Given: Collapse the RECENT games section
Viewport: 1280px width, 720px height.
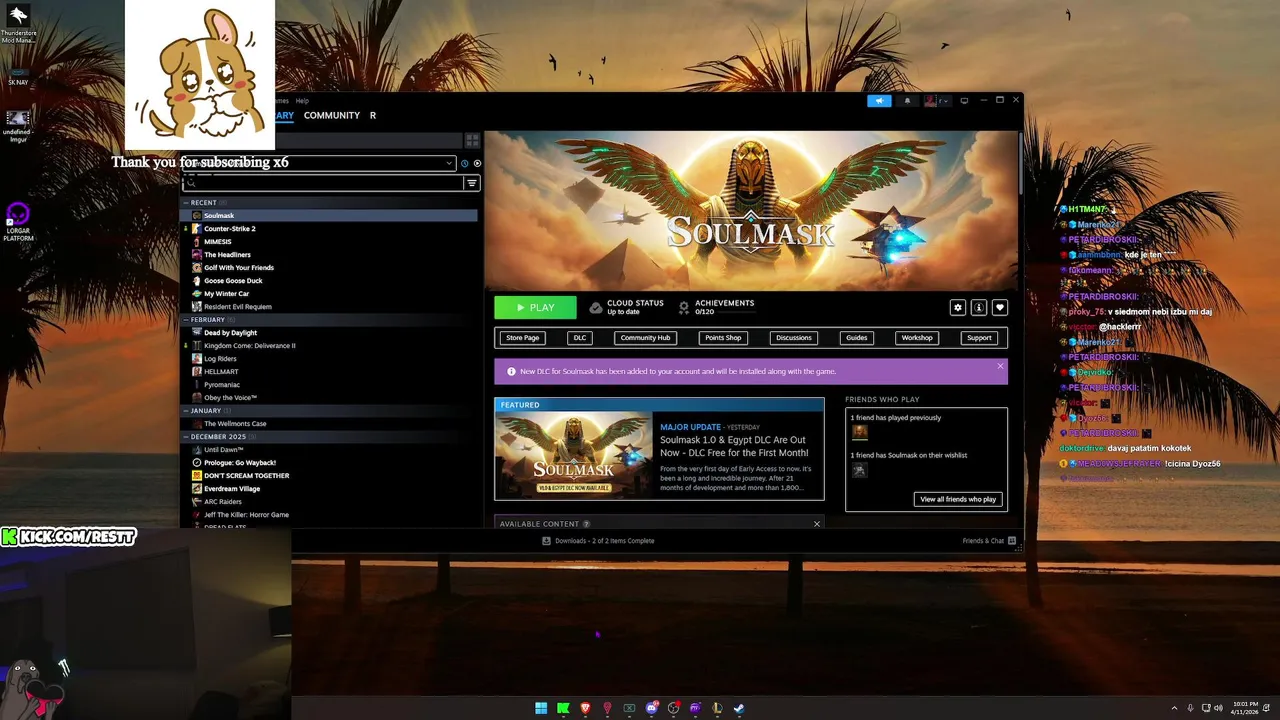Looking at the screenshot, I should tap(186, 203).
